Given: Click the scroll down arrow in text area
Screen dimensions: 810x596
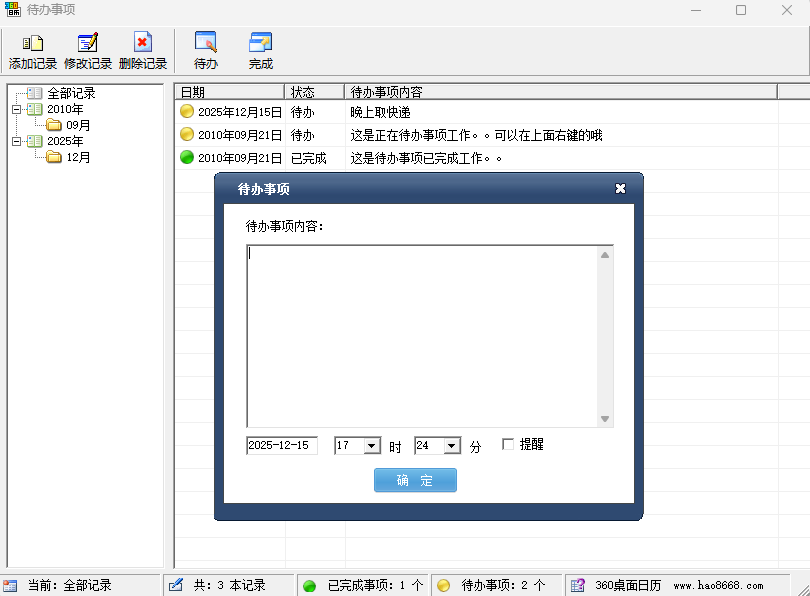Looking at the screenshot, I should click(604, 419).
